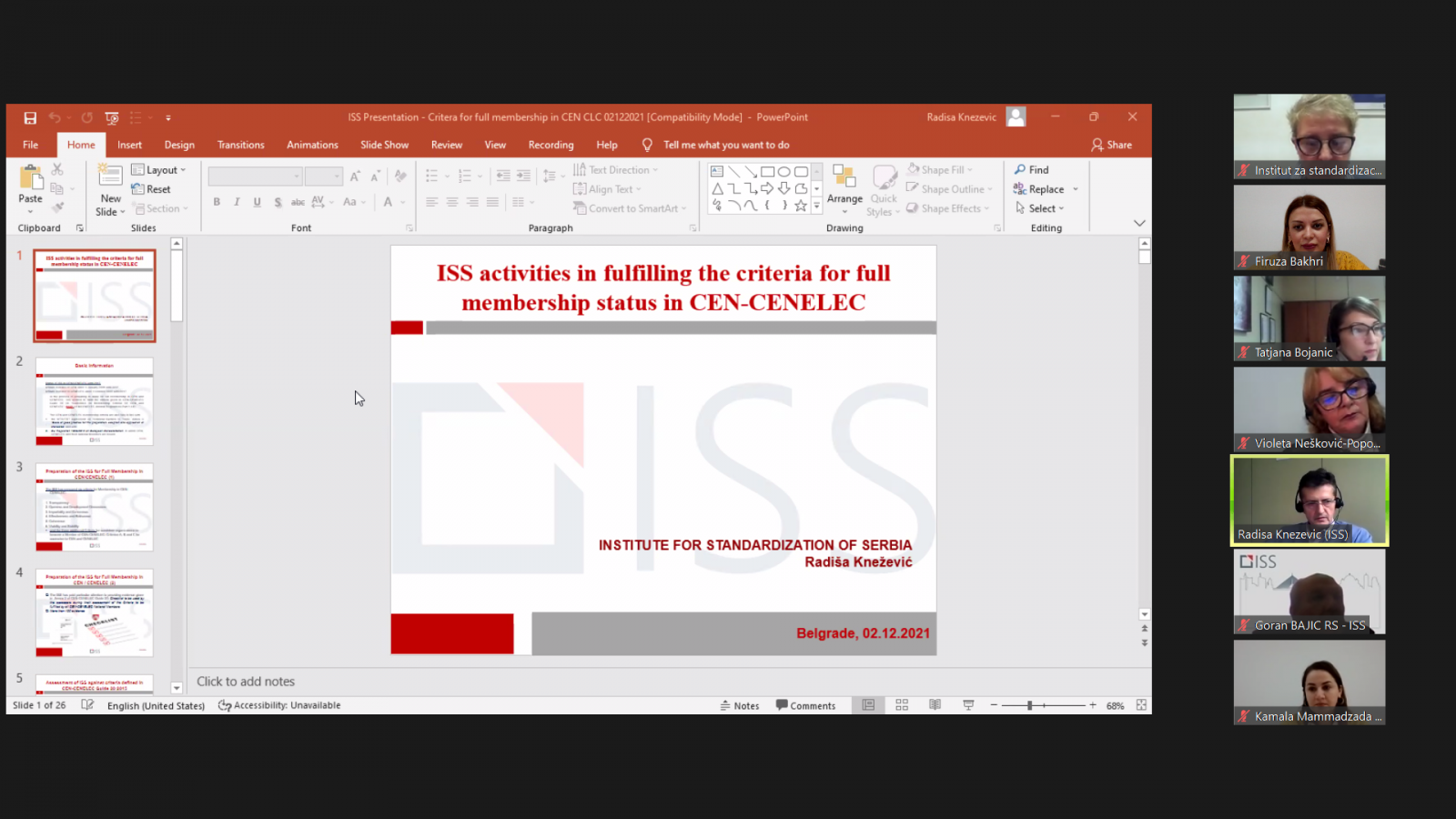Viewport: 1456px width, 819px height.
Task: Click the Reset slide button
Action: pos(151,189)
